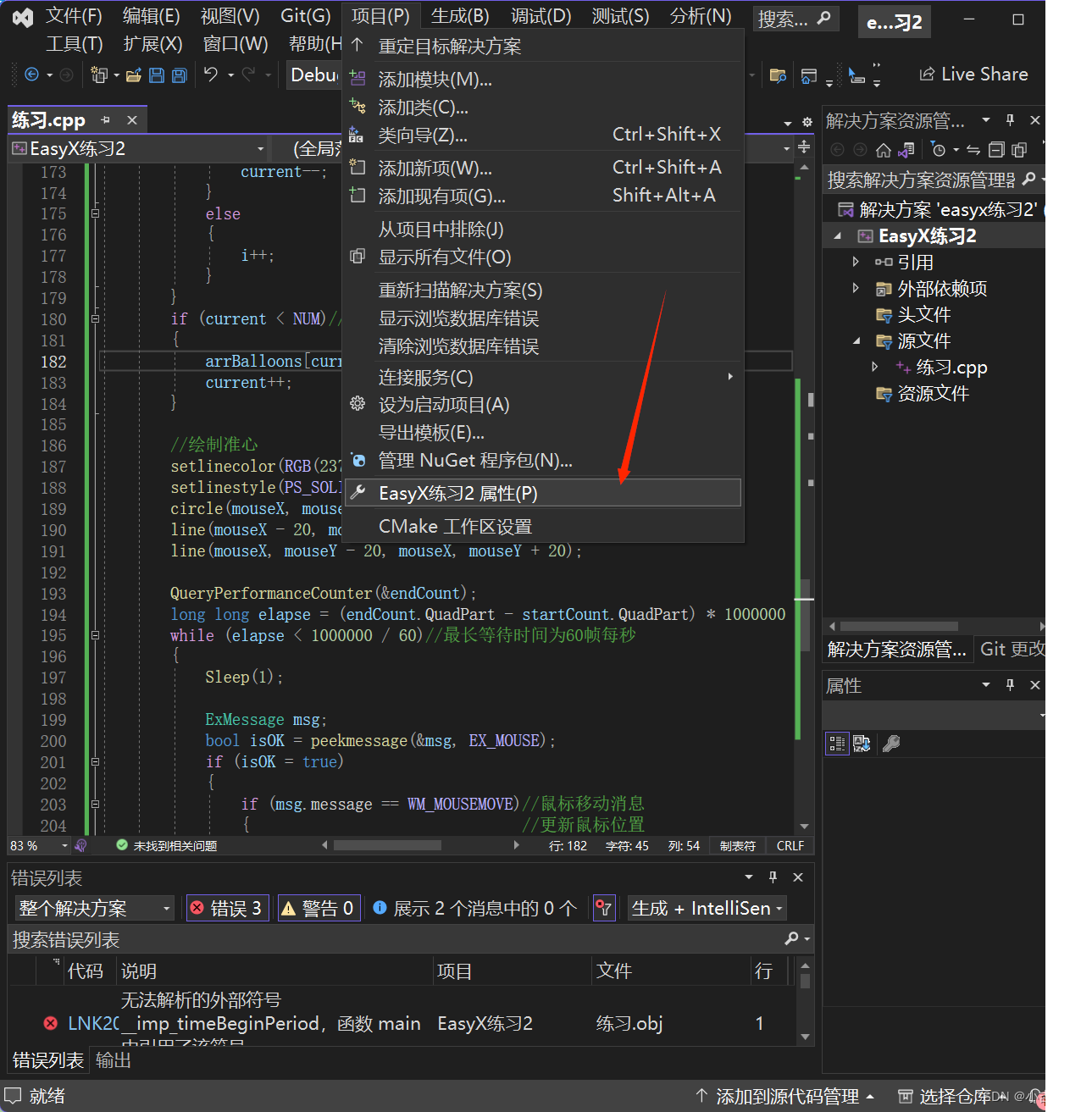The height and width of the screenshot is (1112, 1092).
Task: Expand the 引用 node in solution tree
Action: (856, 262)
